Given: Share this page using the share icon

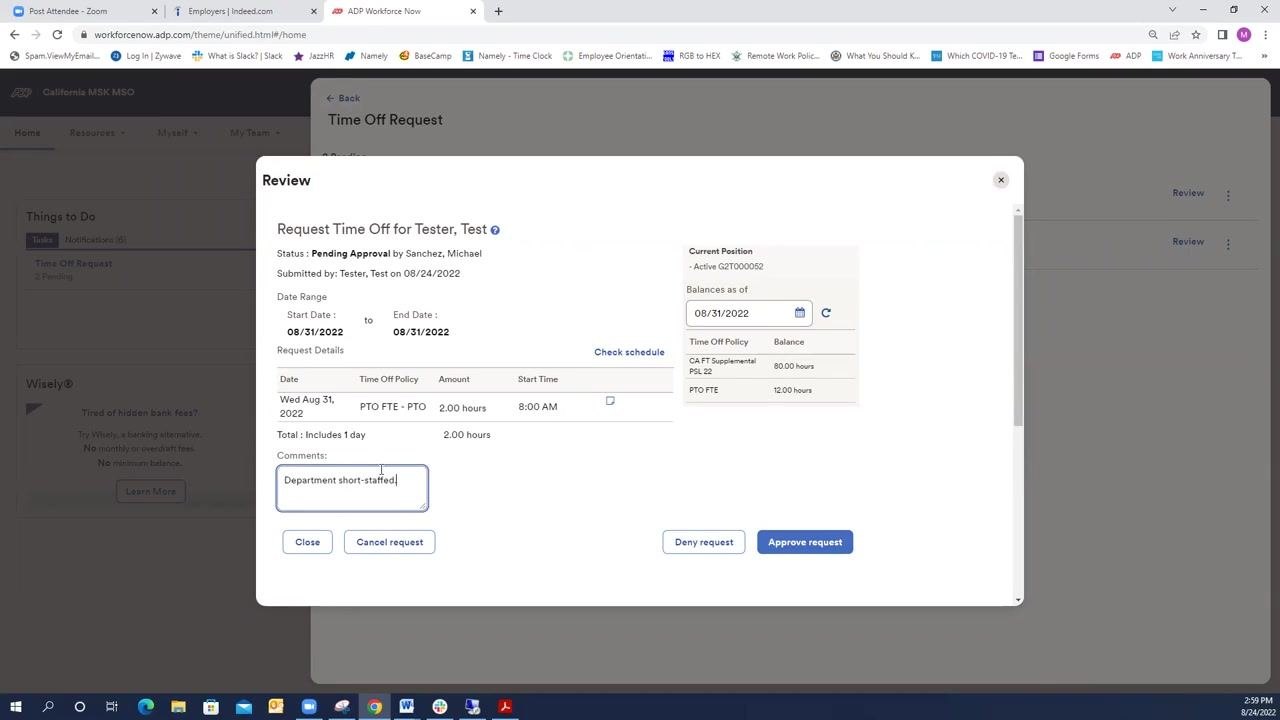Looking at the screenshot, I should pos(1174,35).
